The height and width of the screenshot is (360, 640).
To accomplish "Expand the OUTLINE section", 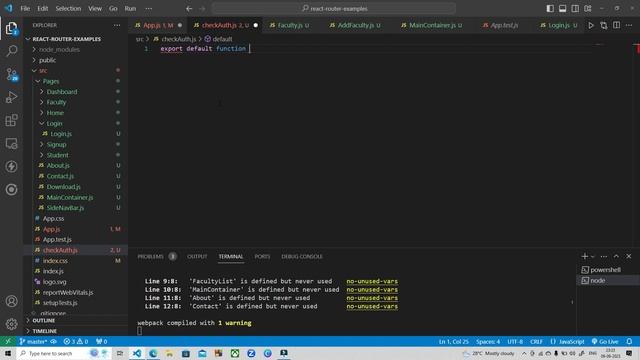I will tap(44, 320).
